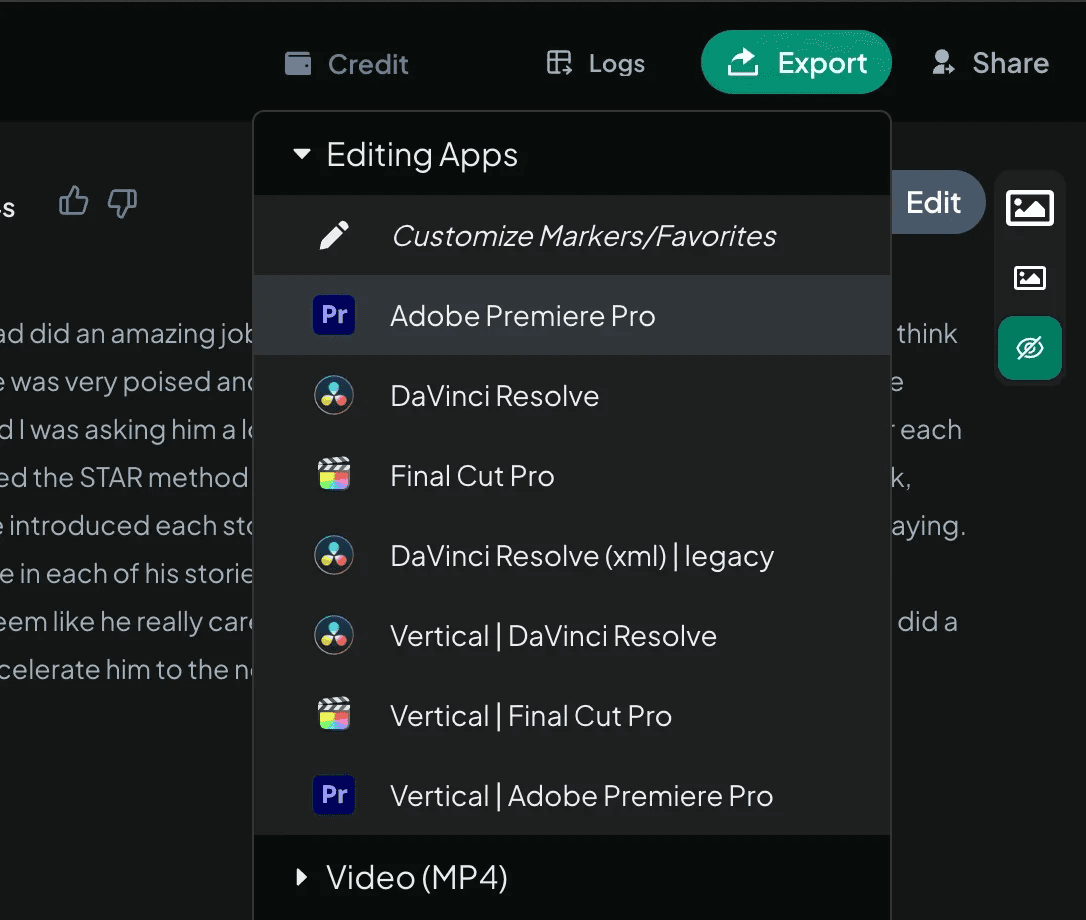The image size is (1086, 920).
Task: Click the icon beside DaVinci Resolve (xml) legacy
Action: click(x=334, y=556)
